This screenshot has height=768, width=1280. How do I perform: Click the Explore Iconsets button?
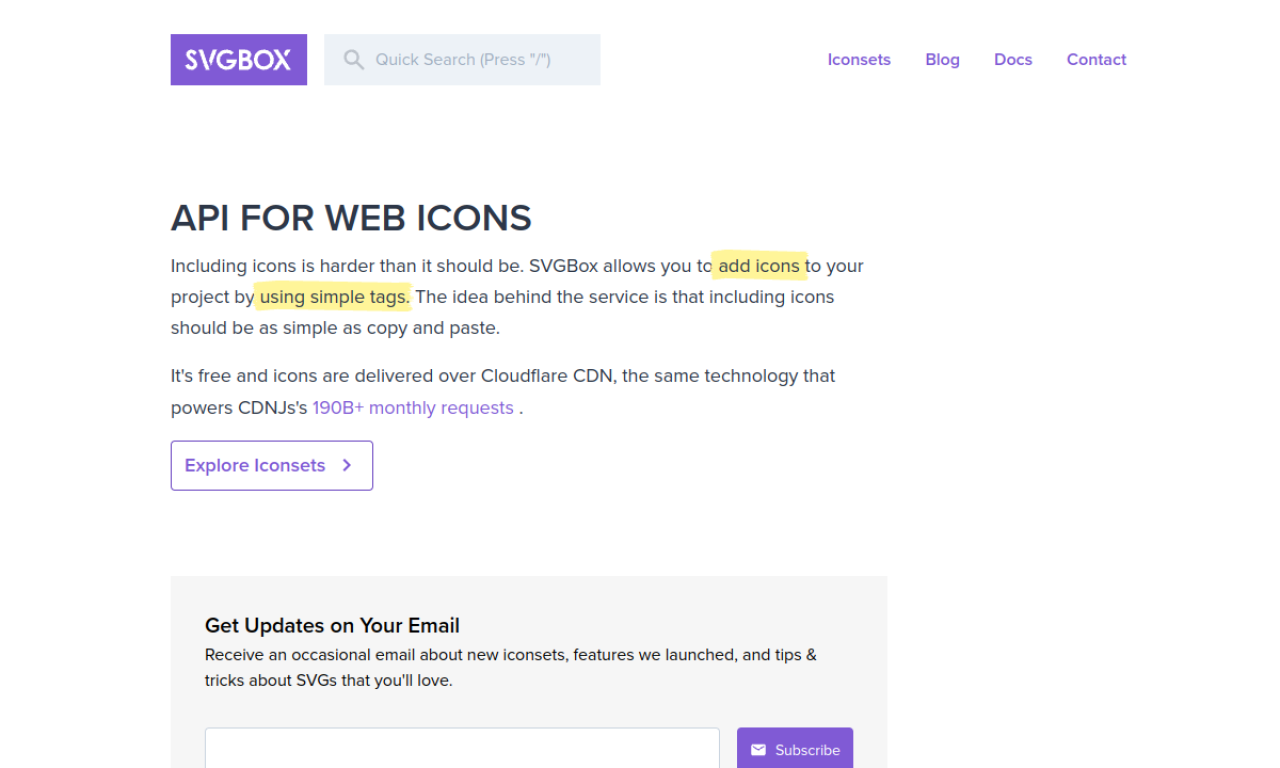click(271, 465)
